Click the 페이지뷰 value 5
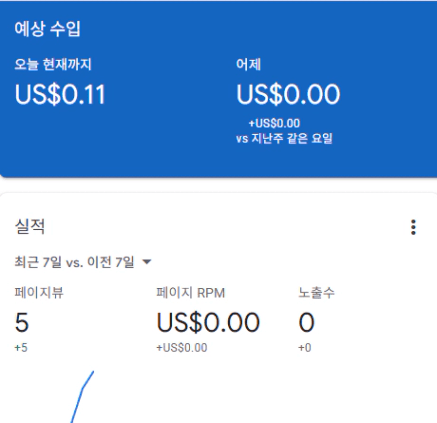This screenshot has height=423, width=437. tap(22, 322)
